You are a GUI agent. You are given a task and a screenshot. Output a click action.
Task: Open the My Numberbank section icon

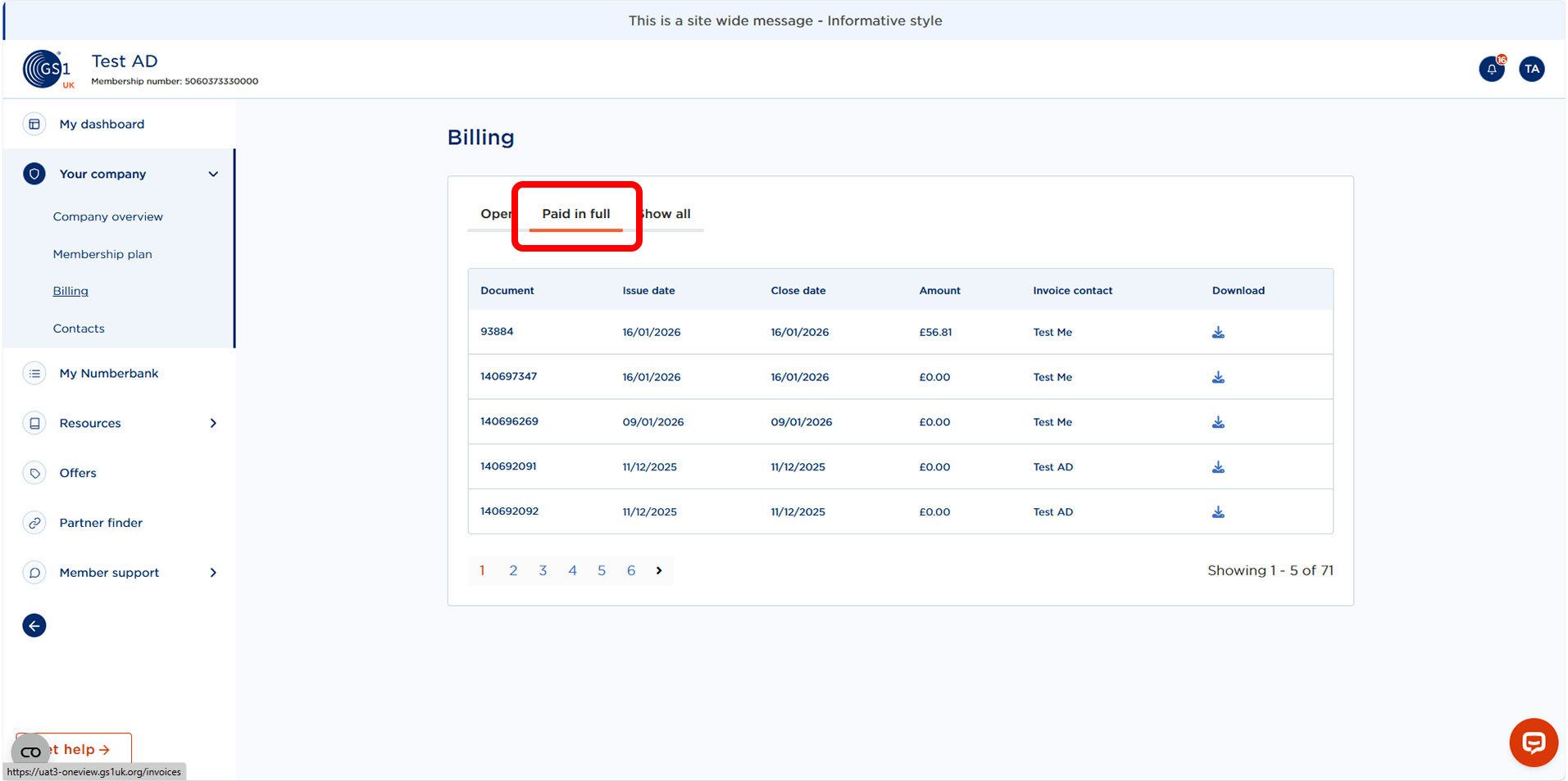[x=34, y=373]
